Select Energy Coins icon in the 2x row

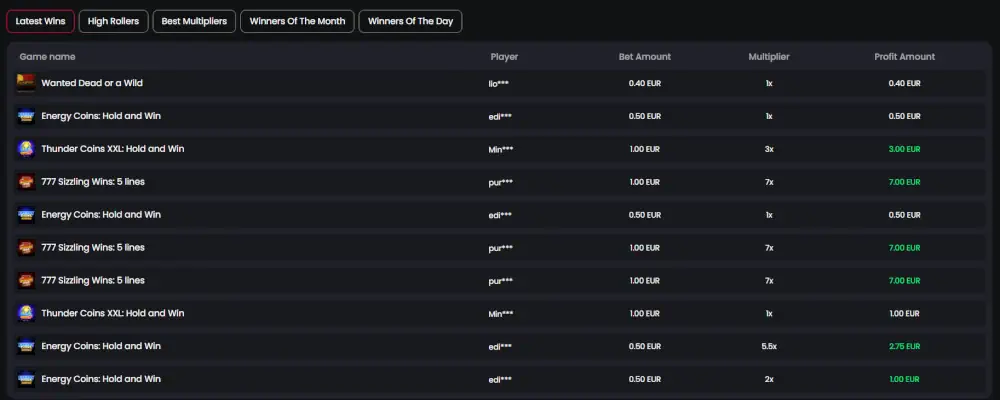26,380
